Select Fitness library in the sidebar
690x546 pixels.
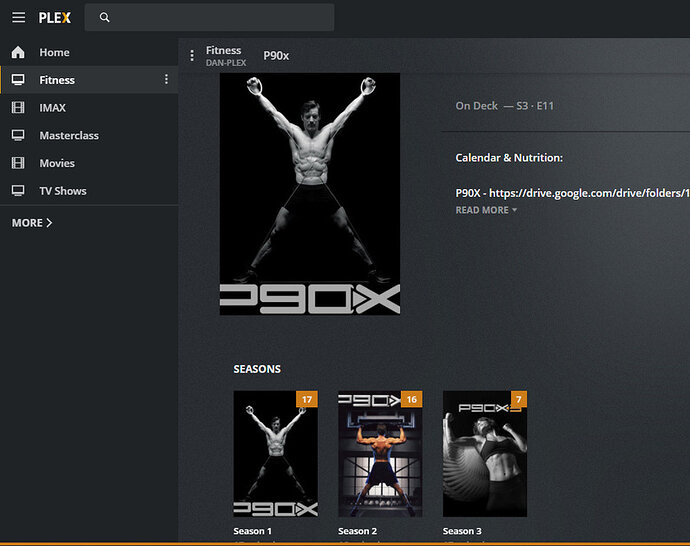pos(89,80)
